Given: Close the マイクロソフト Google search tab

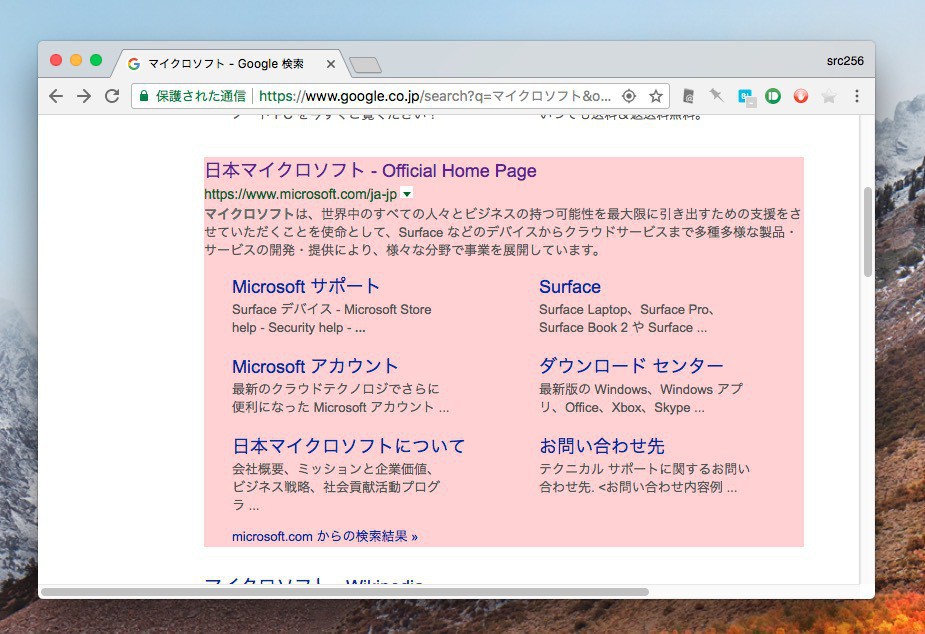Looking at the screenshot, I should click(x=331, y=63).
